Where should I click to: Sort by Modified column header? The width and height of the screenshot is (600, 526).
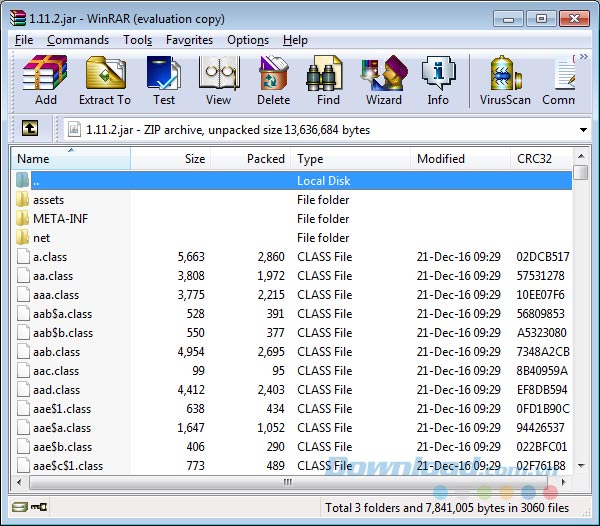(x=460, y=158)
